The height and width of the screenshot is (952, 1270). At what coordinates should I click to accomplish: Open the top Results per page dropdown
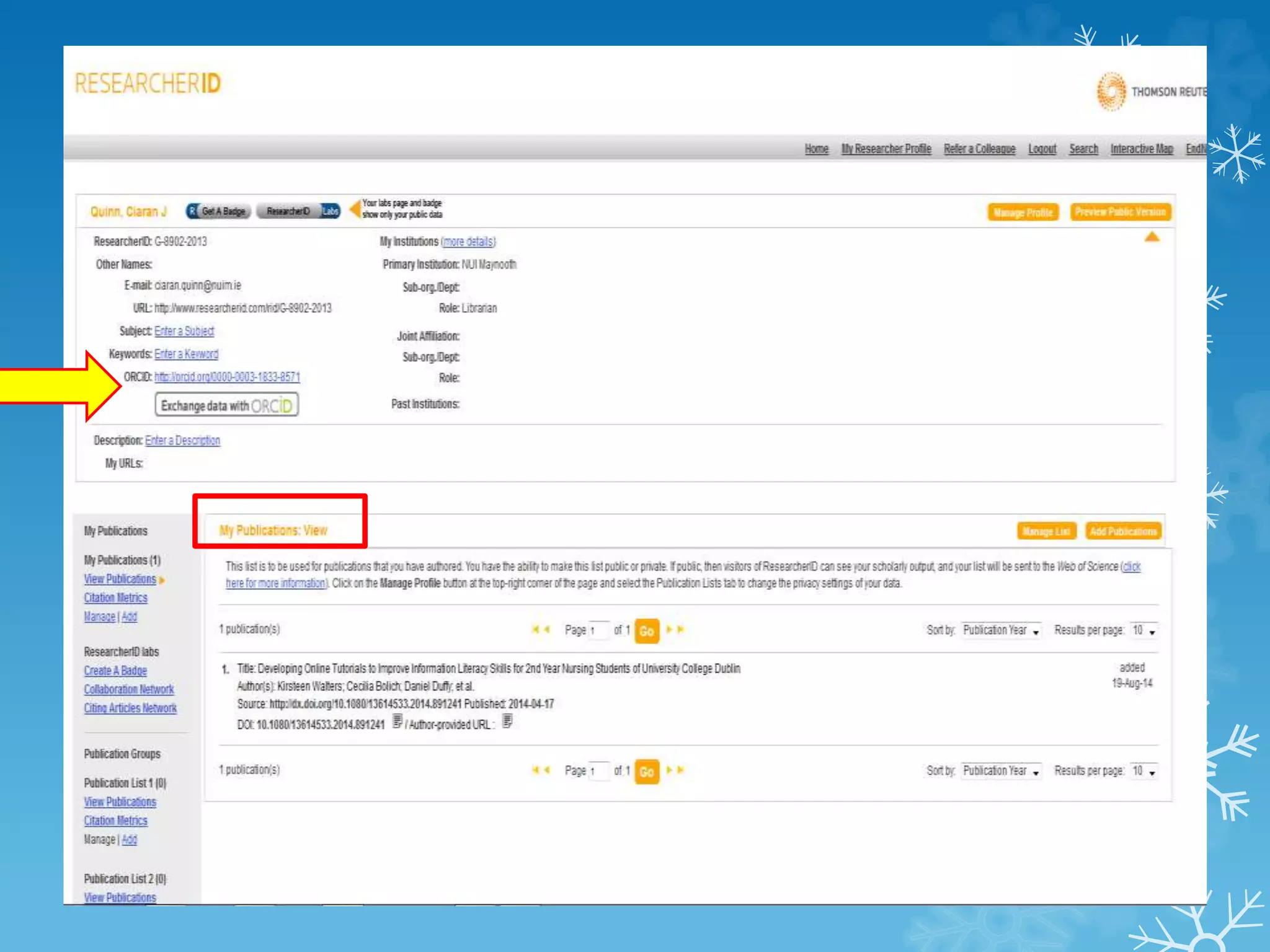tap(1143, 630)
